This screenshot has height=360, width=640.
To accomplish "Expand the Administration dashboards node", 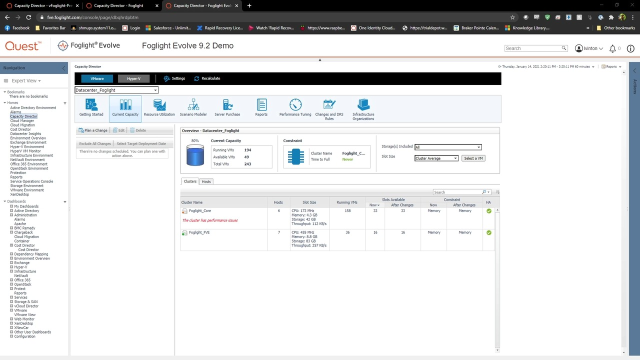I will pos(11,215).
